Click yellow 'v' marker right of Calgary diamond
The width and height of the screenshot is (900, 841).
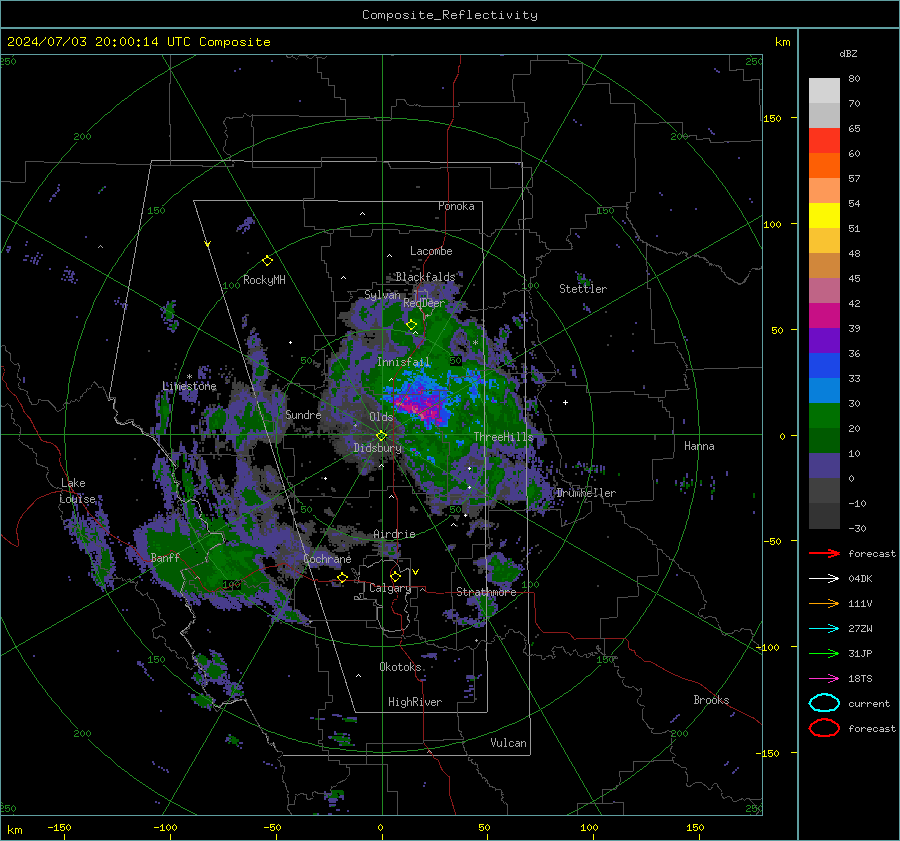point(416,572)
